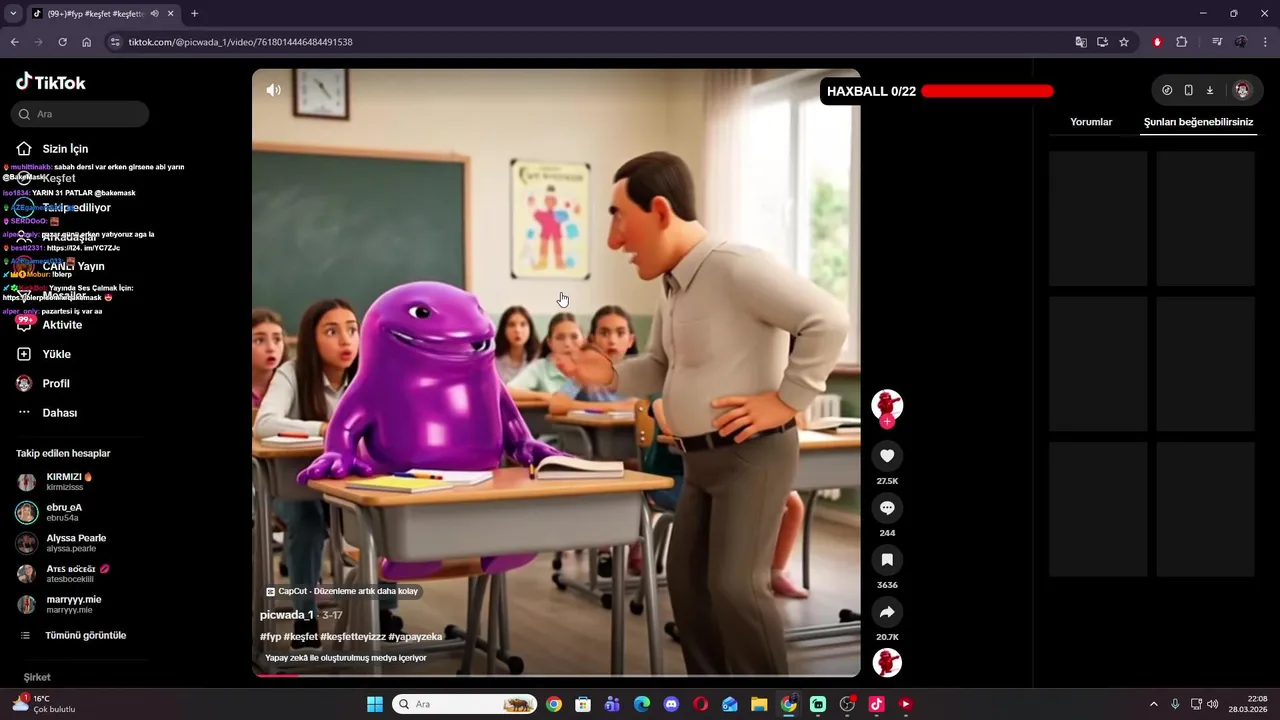The image size is (1280, 720).
Task: Click the address bar URL
Action: pos(241,42)
